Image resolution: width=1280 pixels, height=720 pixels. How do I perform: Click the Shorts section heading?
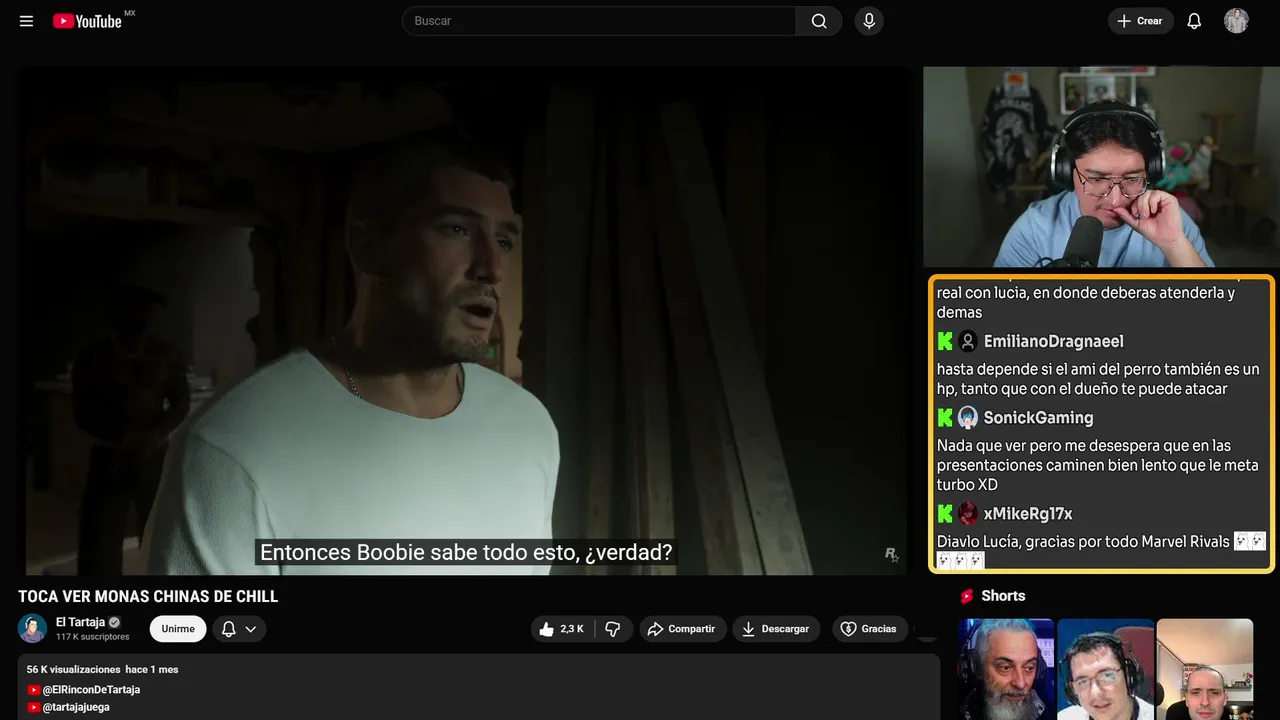[x=1003, y=596]
